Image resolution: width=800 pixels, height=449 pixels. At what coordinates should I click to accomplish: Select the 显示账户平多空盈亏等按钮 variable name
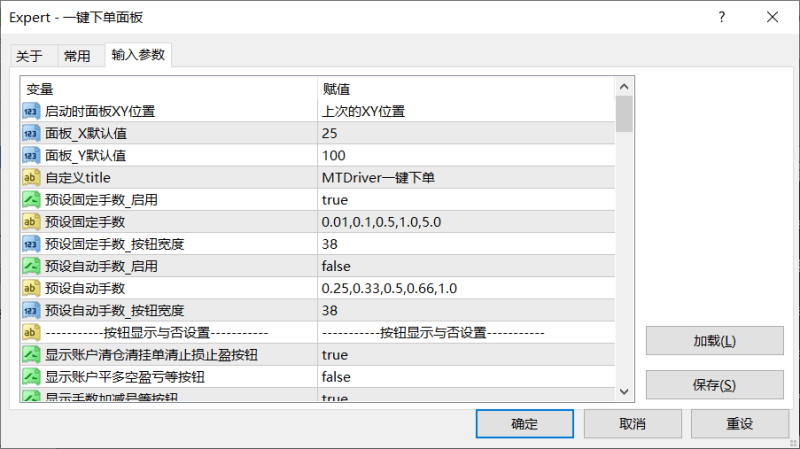pyautogui.click(x=125, y=377)
